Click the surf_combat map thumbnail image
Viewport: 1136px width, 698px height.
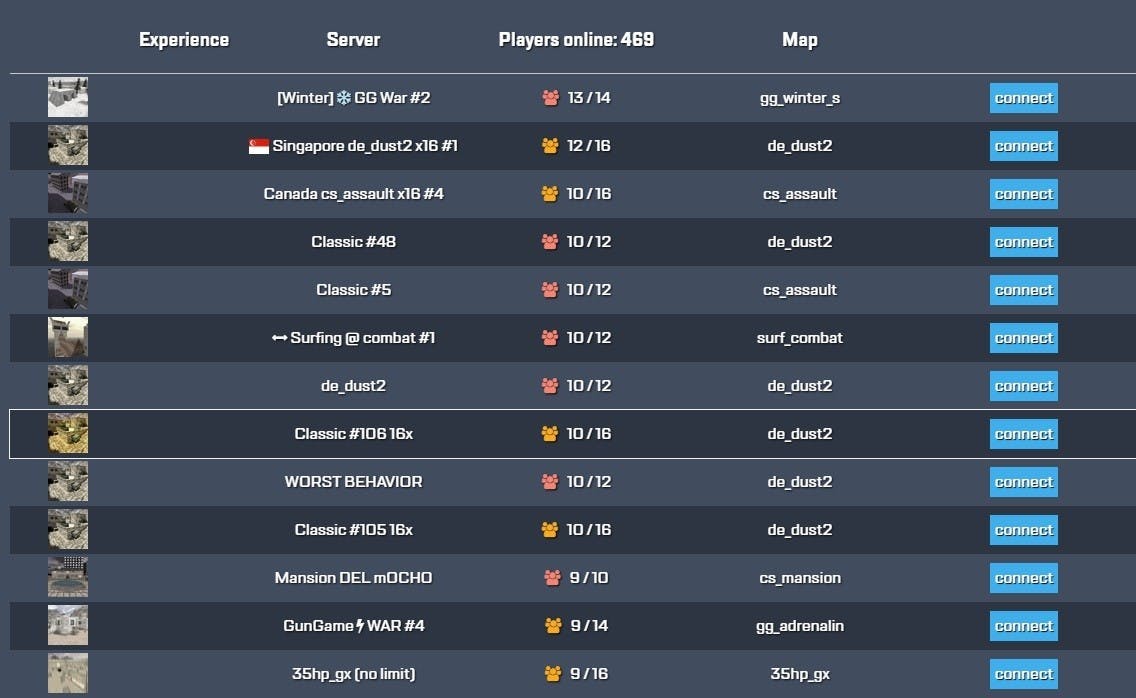coord(68,338)
